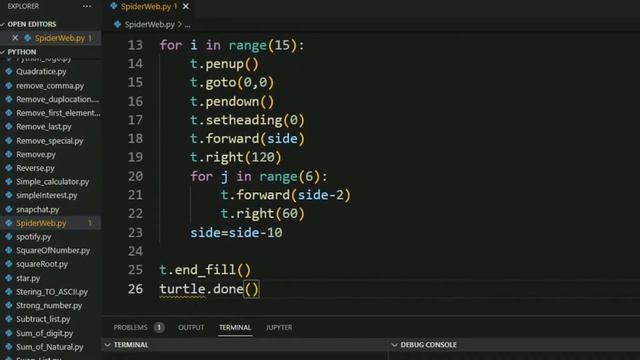Open remove_comma.py file
The height and width of the screenshot is (360, 640).
[x=50, y=86]
